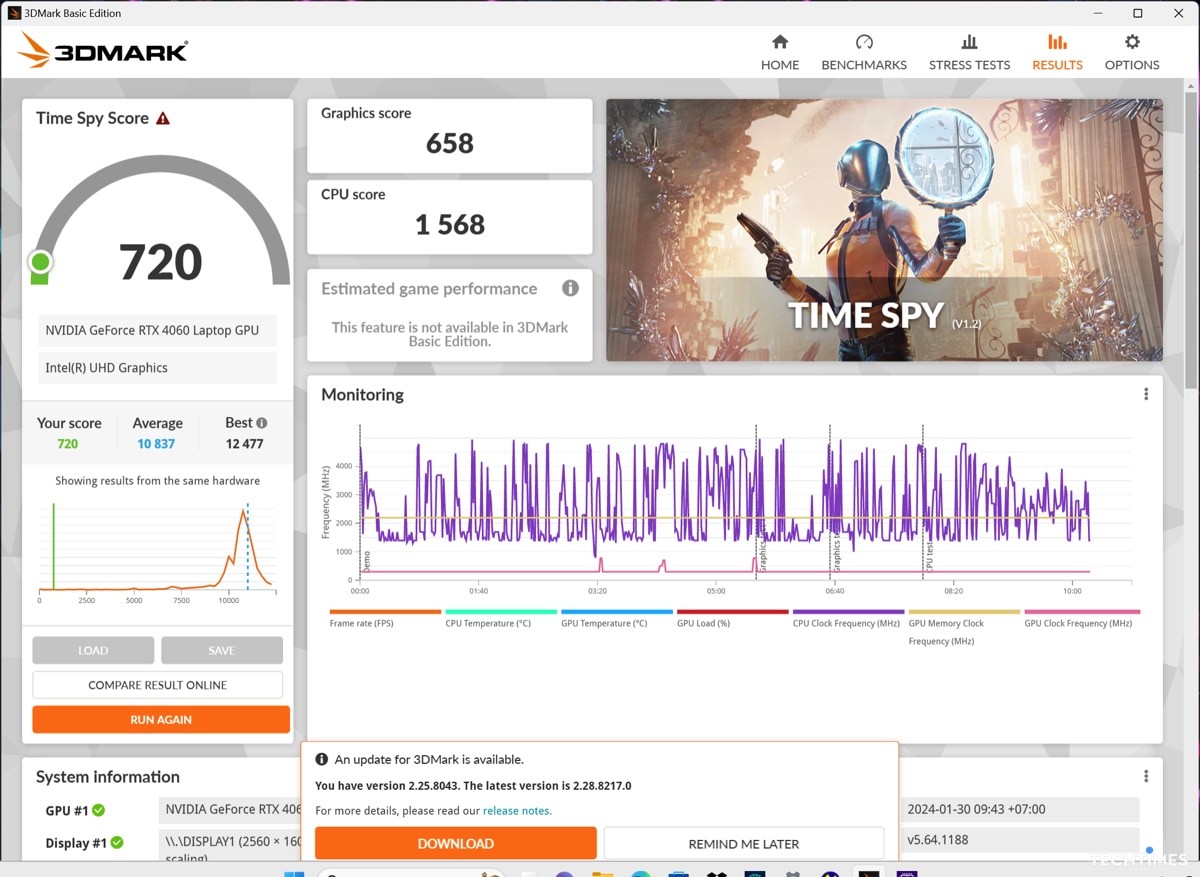Open the HOME tab

pyautogui.click(x=780, y=52)
